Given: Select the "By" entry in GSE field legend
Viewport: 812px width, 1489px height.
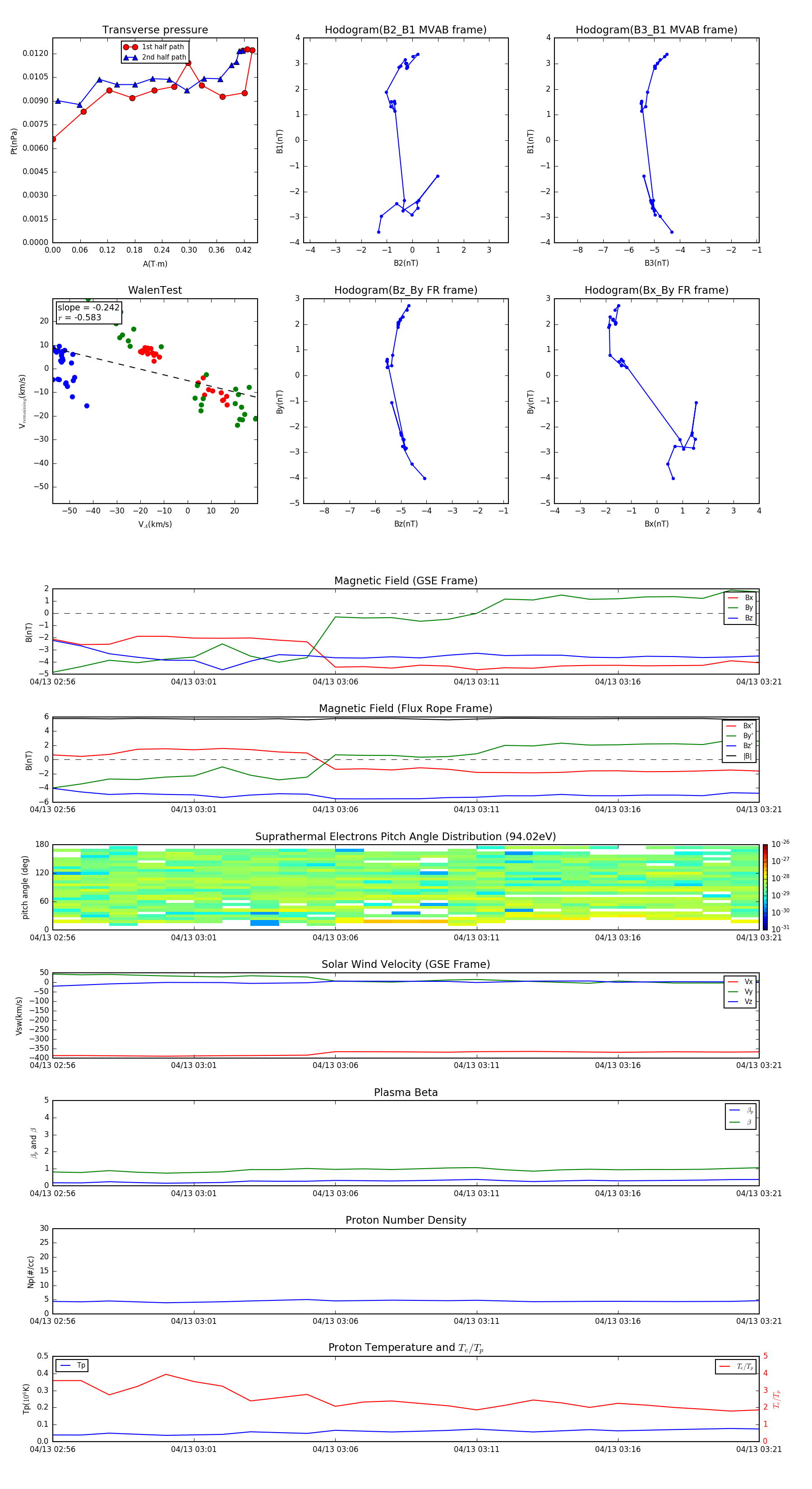Looking at the screenshot, I should tap(740, 607).
